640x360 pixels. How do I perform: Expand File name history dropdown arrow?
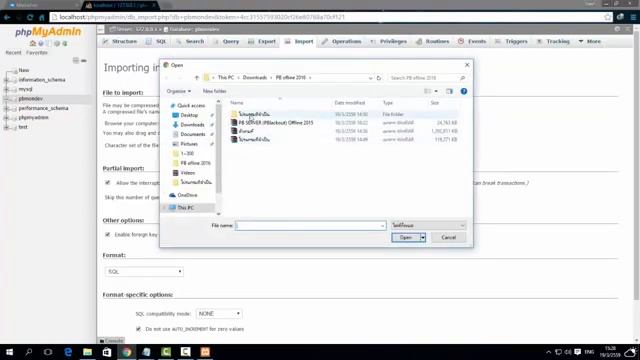pyautogui.click(x=382, y=225)
